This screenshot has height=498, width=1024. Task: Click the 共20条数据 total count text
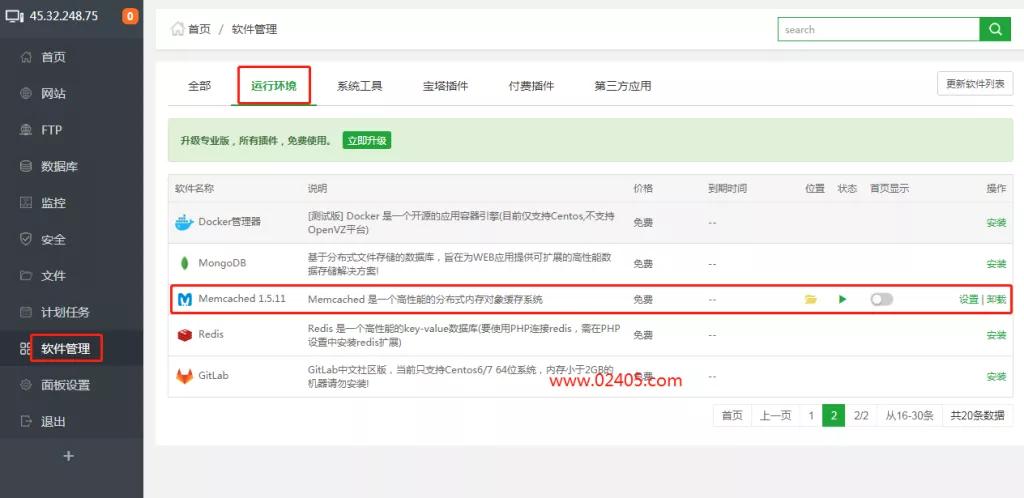point(977,416)
